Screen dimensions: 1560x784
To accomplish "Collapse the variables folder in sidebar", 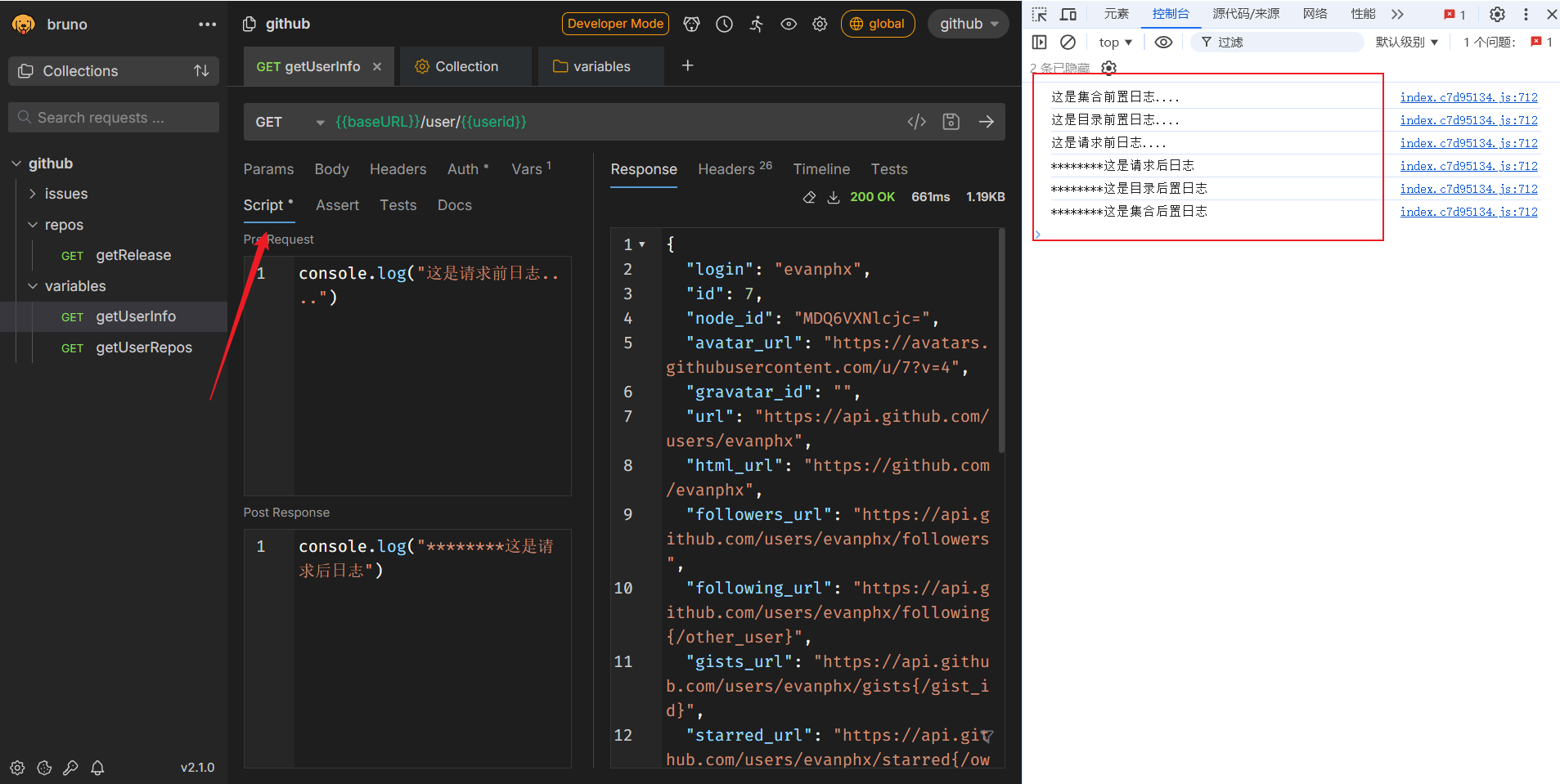I will 33,286.
